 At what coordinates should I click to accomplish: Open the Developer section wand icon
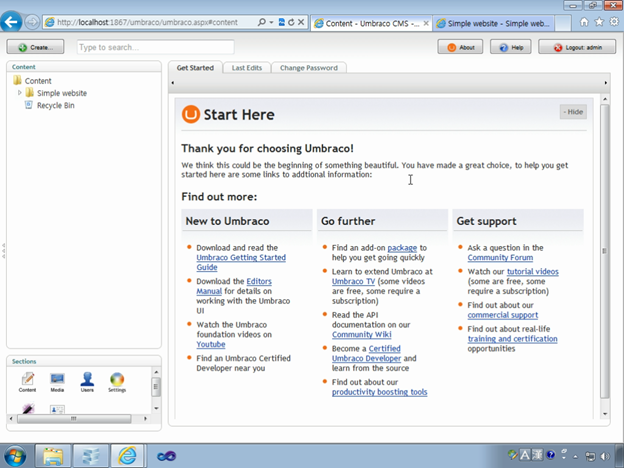coord(28,408)
